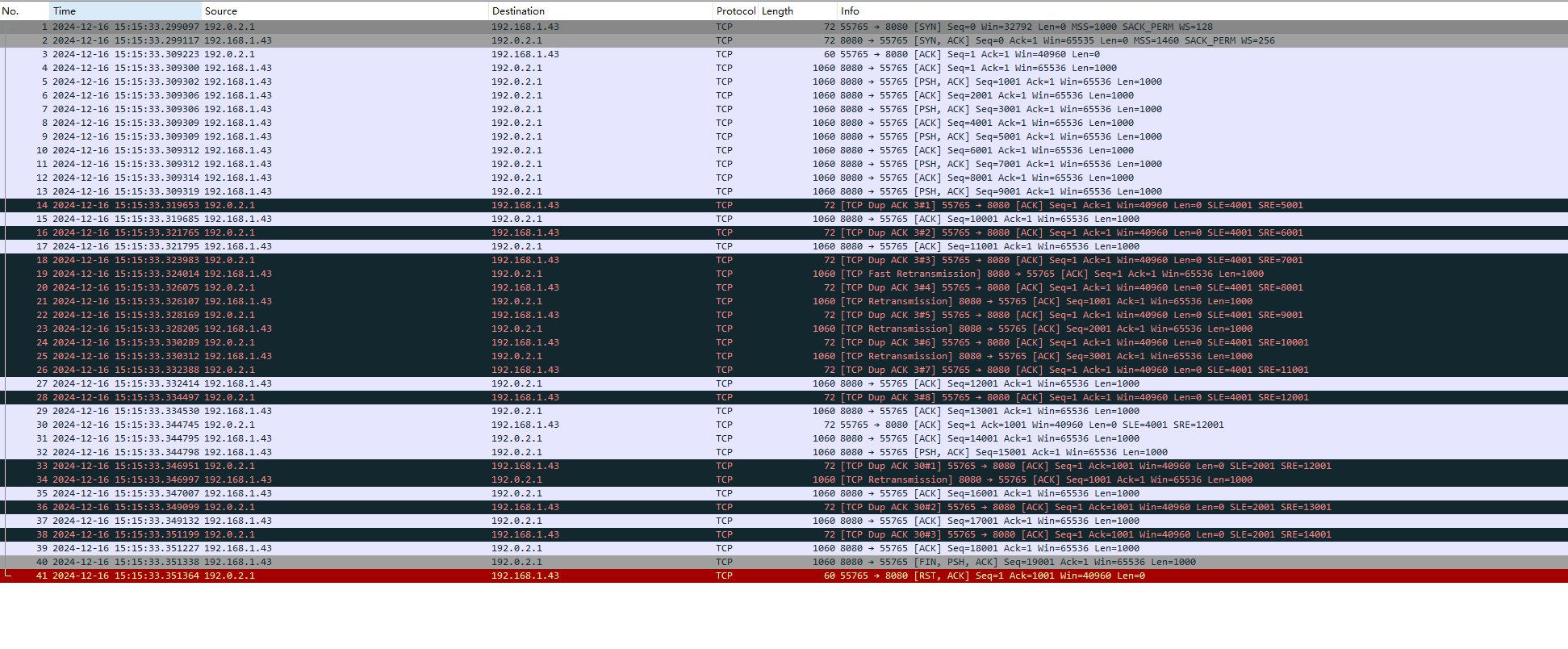Select the TCP Dup ACK 3#8 packet

pos(784,397)
